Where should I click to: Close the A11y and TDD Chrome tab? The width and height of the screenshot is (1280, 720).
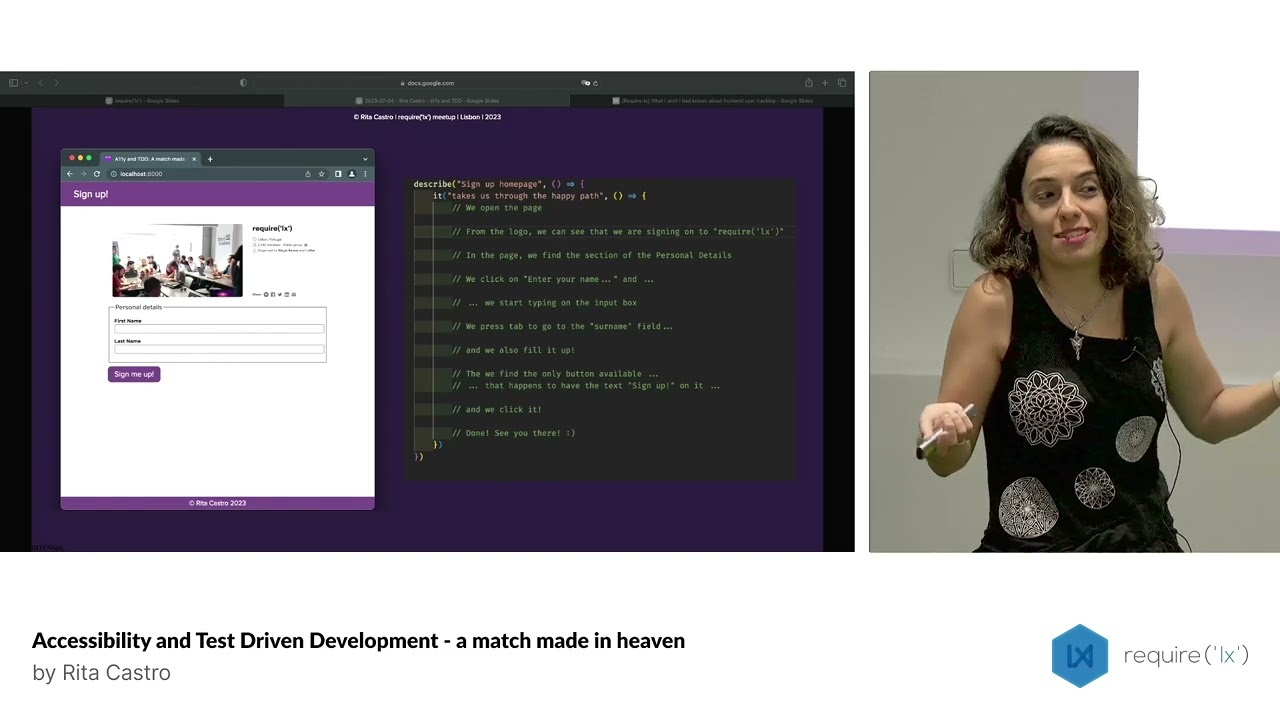click(194, 159)
